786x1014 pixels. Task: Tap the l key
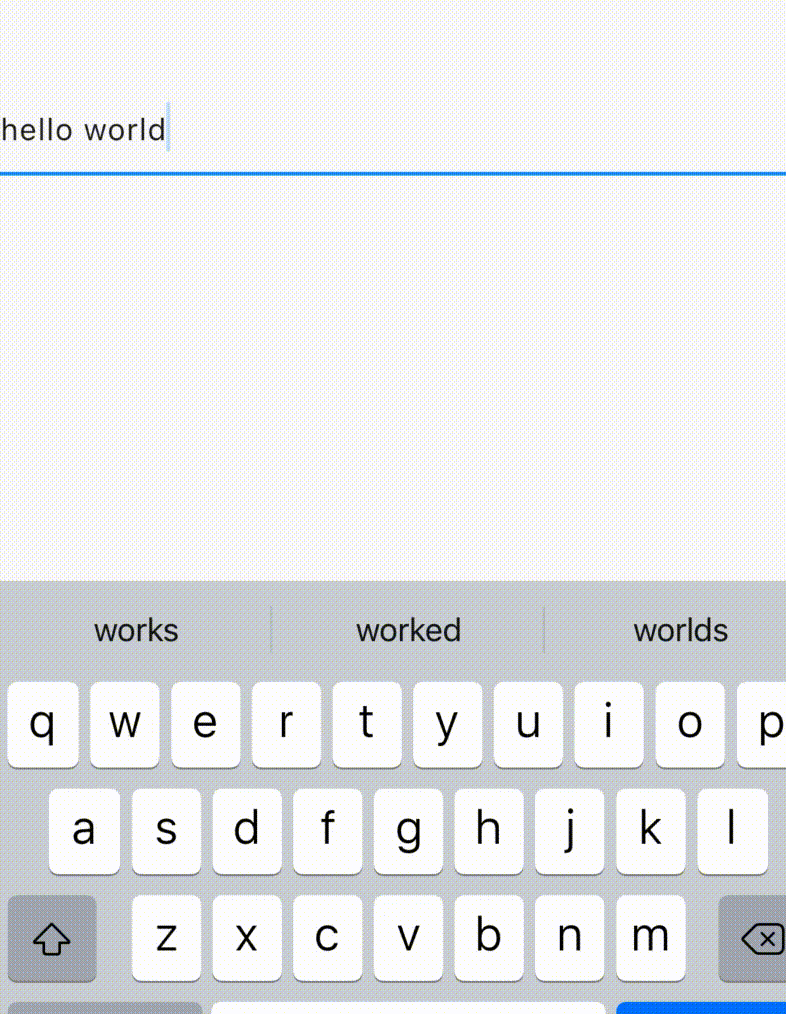click(x=732, y=831)
